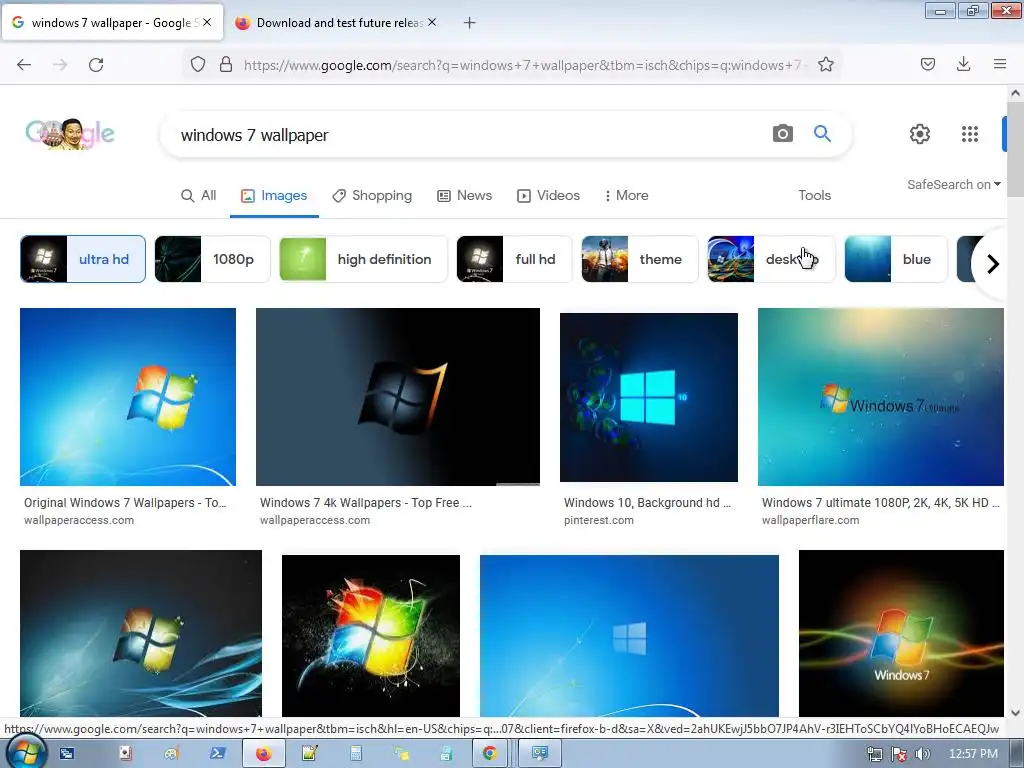Open 'Original Windows 7 Wallpapers' link
Viewport: 1024px width, 768px height.
(125, 503)
